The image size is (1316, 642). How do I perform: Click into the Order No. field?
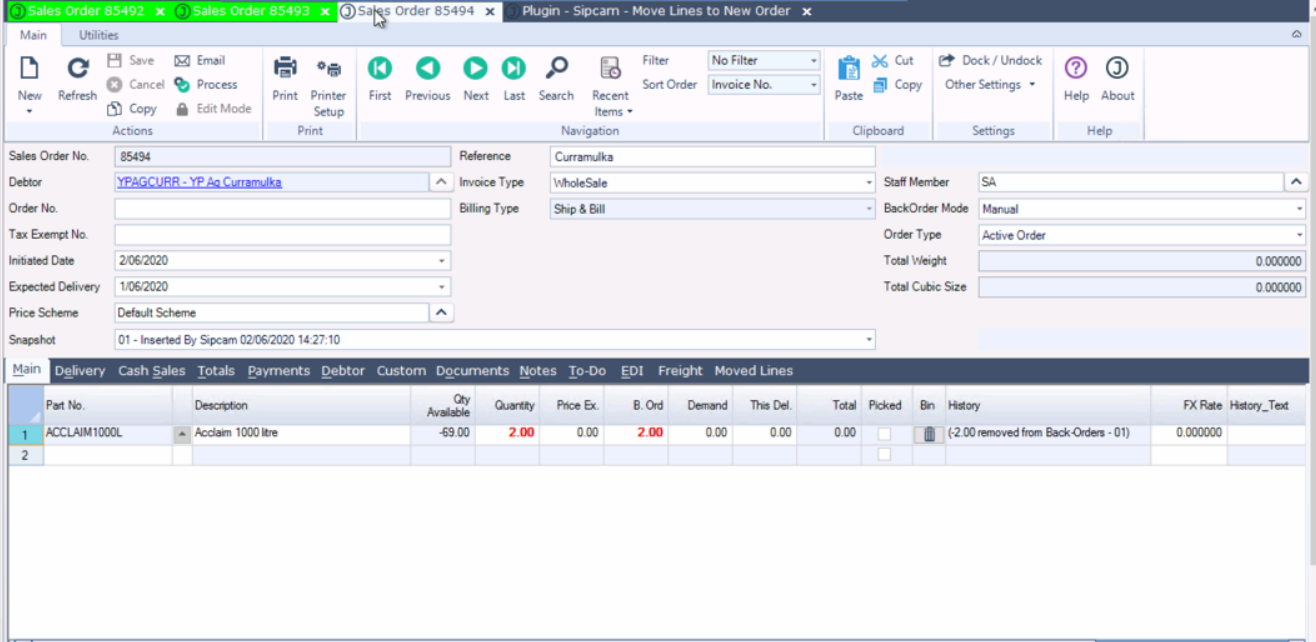[x=282, y=209]
